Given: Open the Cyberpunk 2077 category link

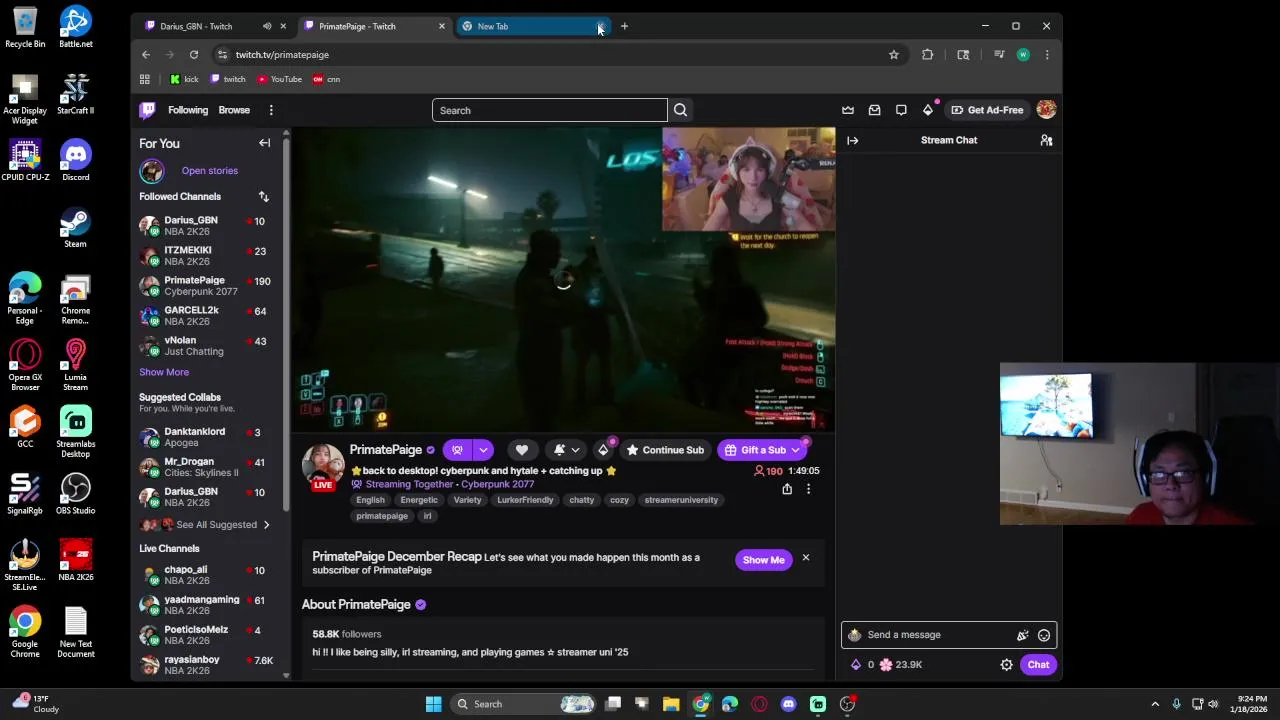Looking at the screenshot, I should pyautogui.click(x=497, y=484).
